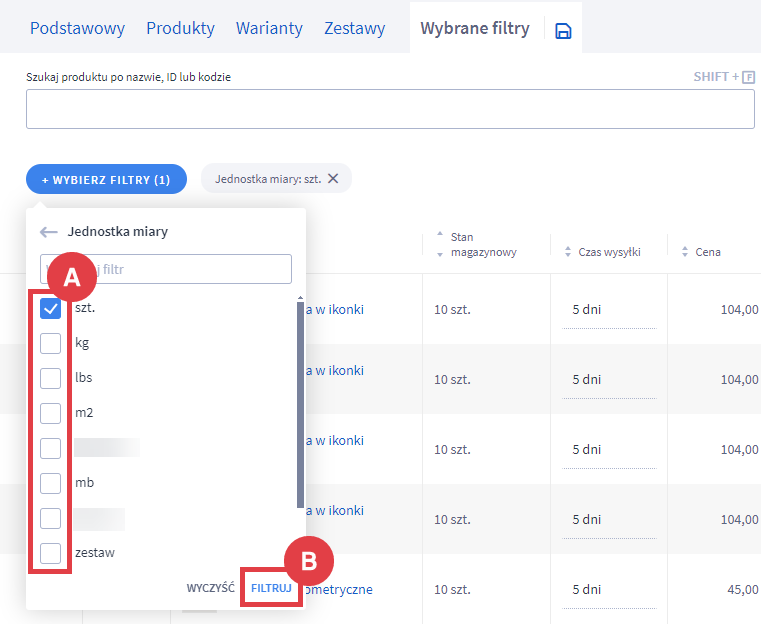Remove the 'Jednostka miary: szt.' filter chip

tap(334, 179)
